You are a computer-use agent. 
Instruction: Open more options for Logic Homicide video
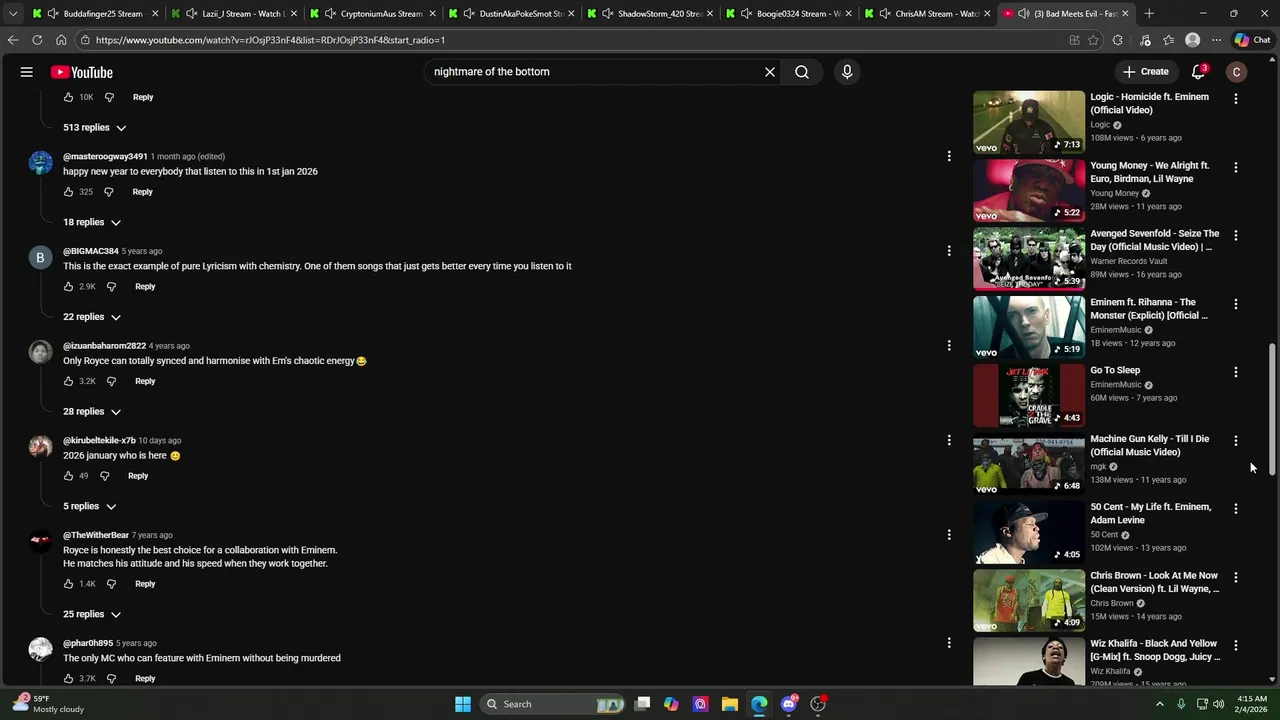click(x=1236, y=99)
